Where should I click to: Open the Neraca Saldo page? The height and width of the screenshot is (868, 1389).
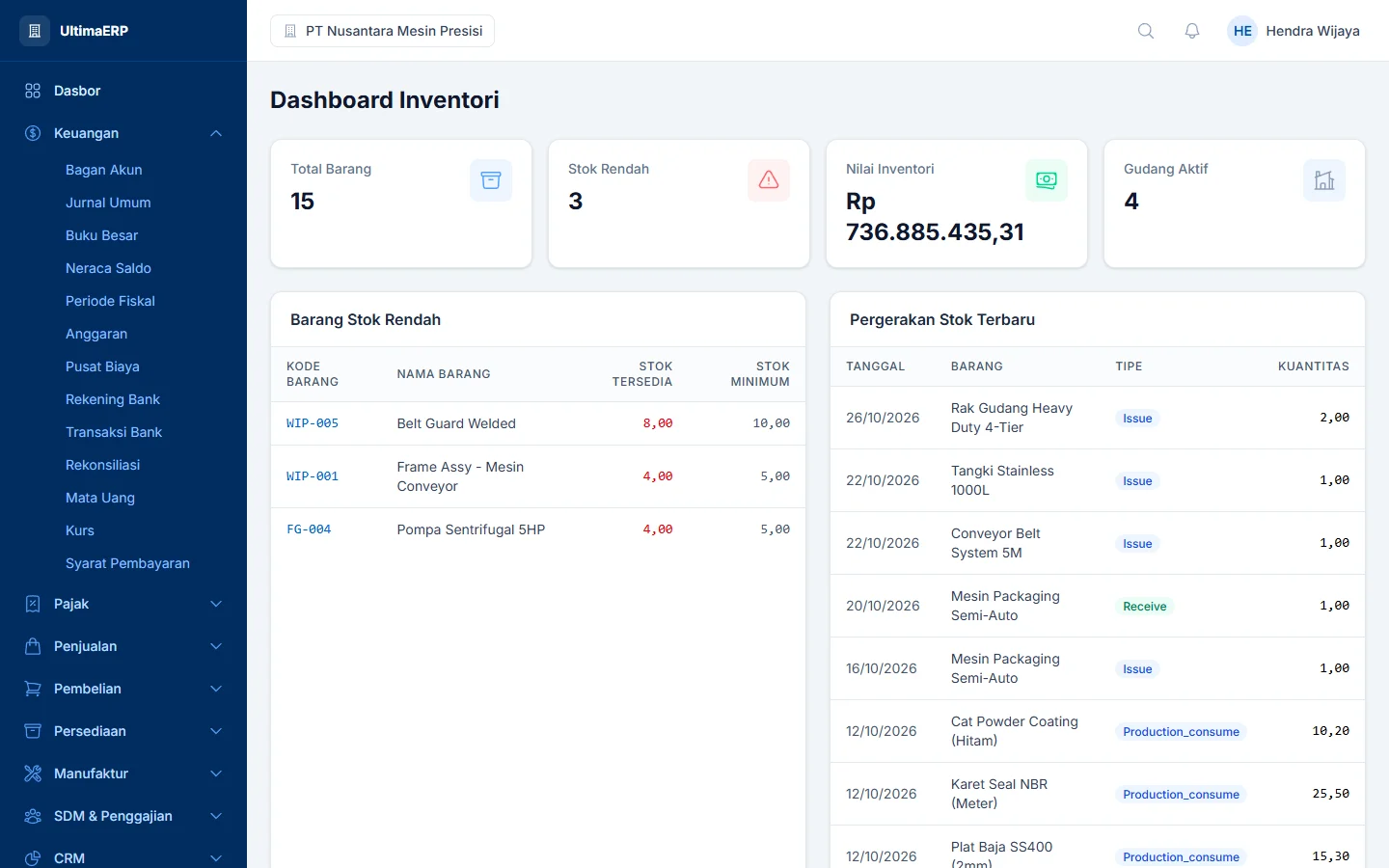tap(108, 268)
